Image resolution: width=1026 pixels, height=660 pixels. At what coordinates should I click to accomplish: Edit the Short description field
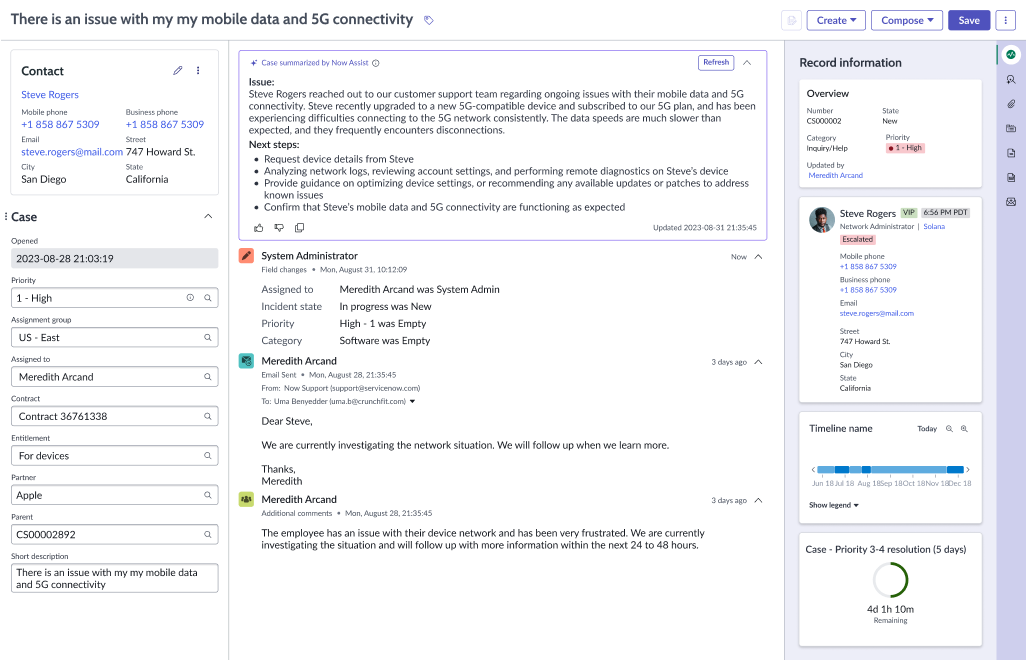[115, 578]
